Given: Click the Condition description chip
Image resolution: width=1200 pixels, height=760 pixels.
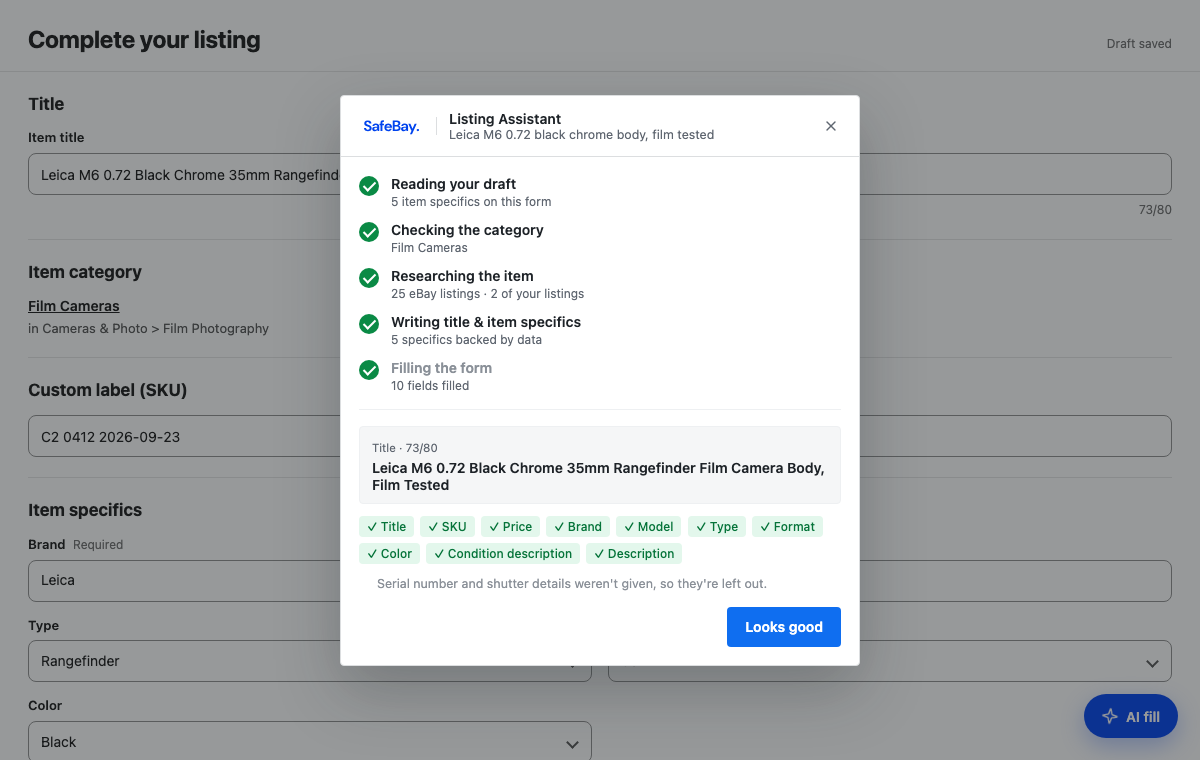Looking at the screenshot, I should (x=503, y=554).
